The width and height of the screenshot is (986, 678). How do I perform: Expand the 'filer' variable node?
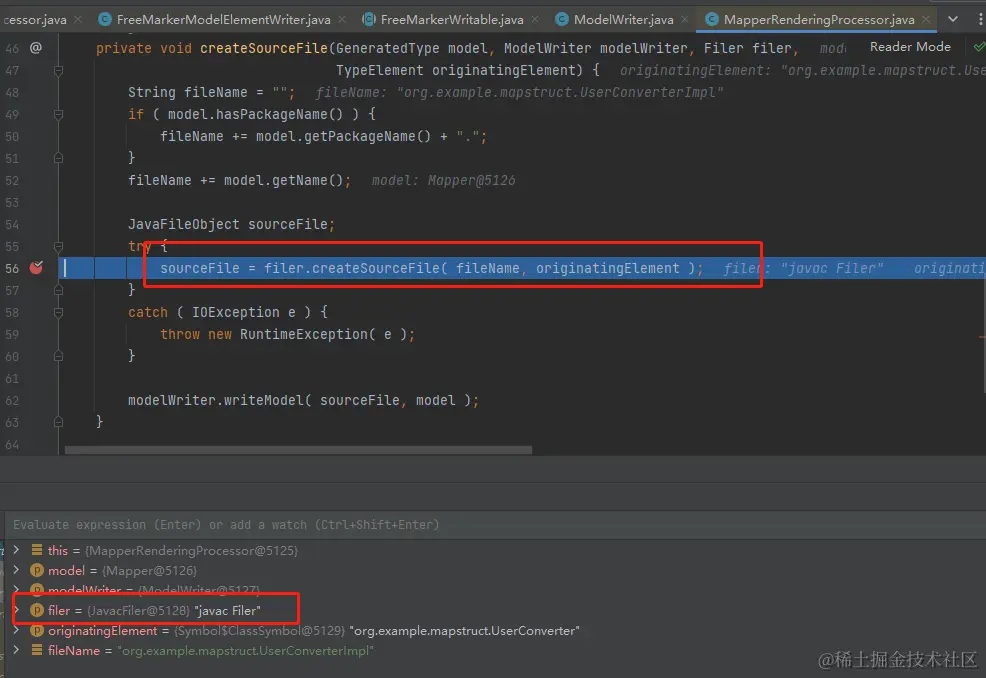[x=16, y=610]
